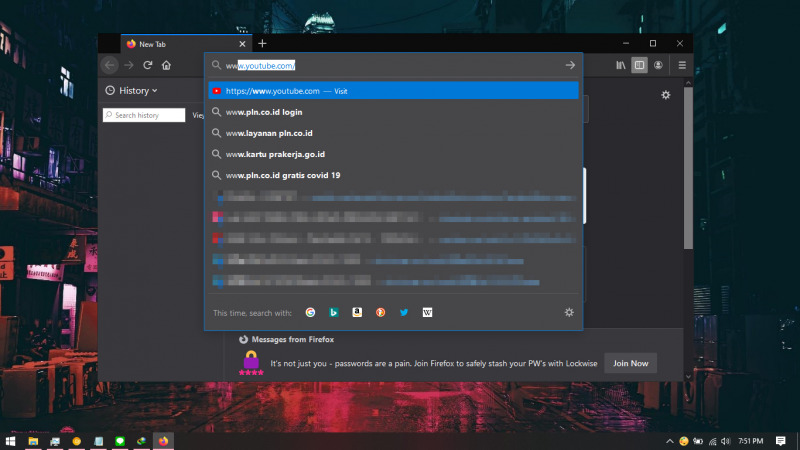Click the Forward navigation arrow
Viewport: 800px width, 450px height.
(129, 65)
